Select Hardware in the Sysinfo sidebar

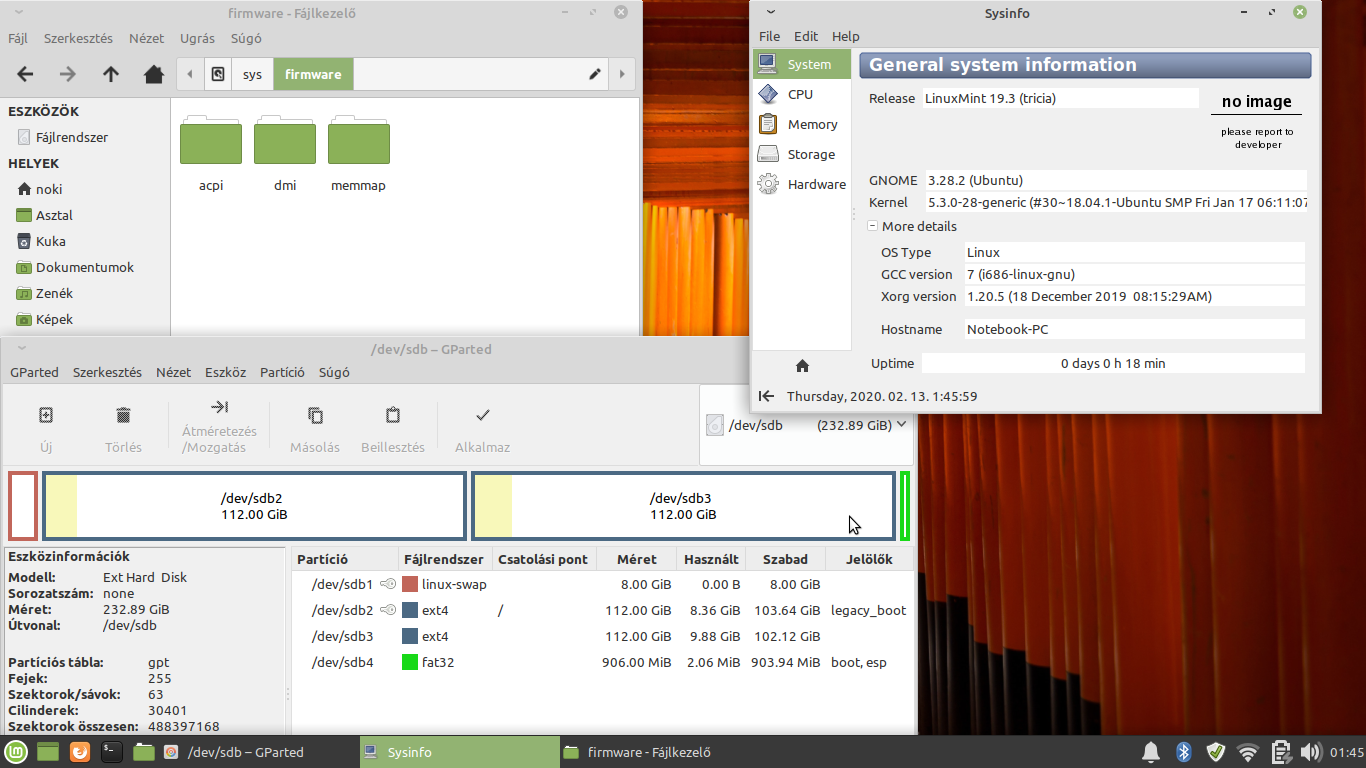click(802, 184)
